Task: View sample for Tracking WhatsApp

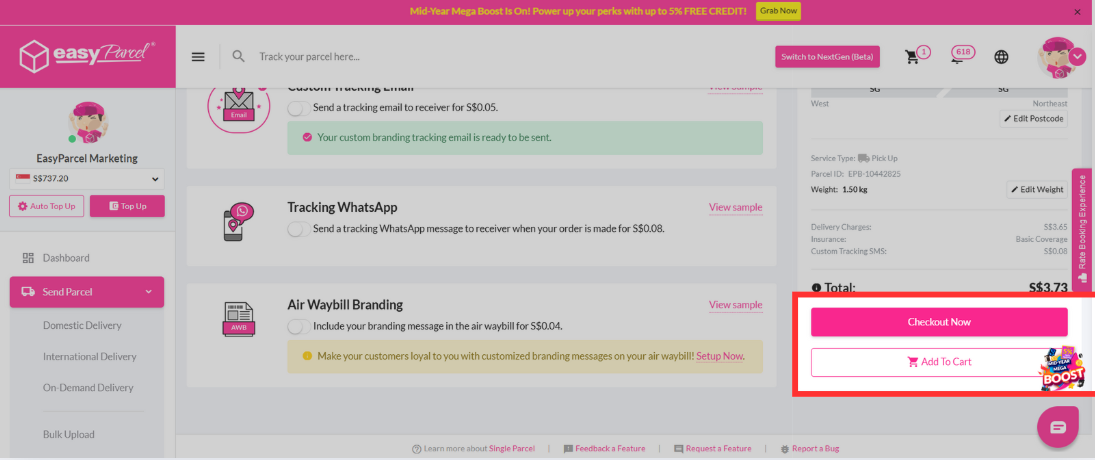Action: 735,207
